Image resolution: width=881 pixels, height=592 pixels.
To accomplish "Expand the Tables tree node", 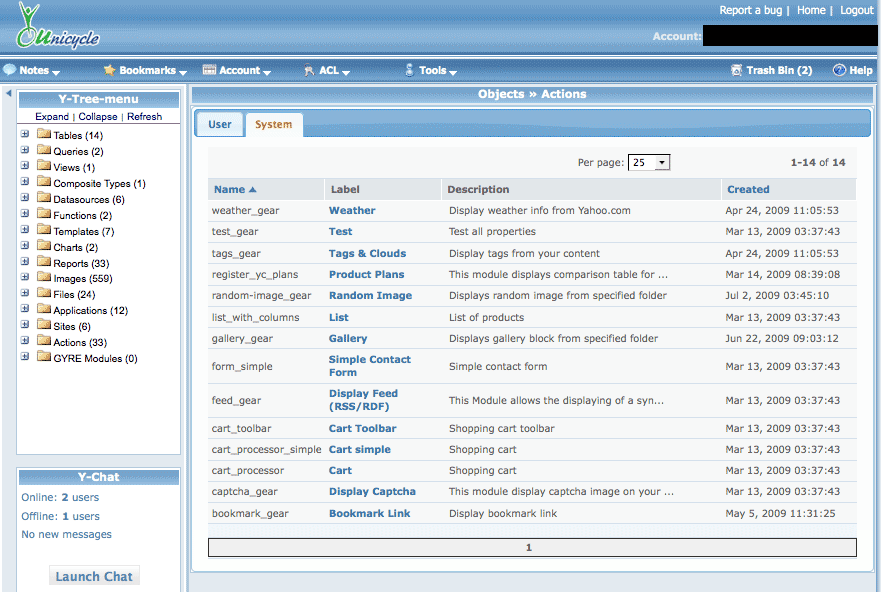I will click(25, 135).
